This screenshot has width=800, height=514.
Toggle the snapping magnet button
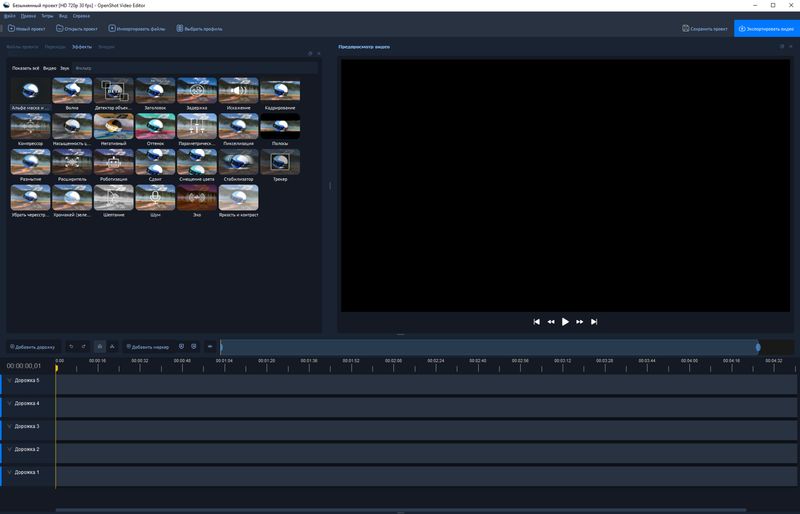99,347
